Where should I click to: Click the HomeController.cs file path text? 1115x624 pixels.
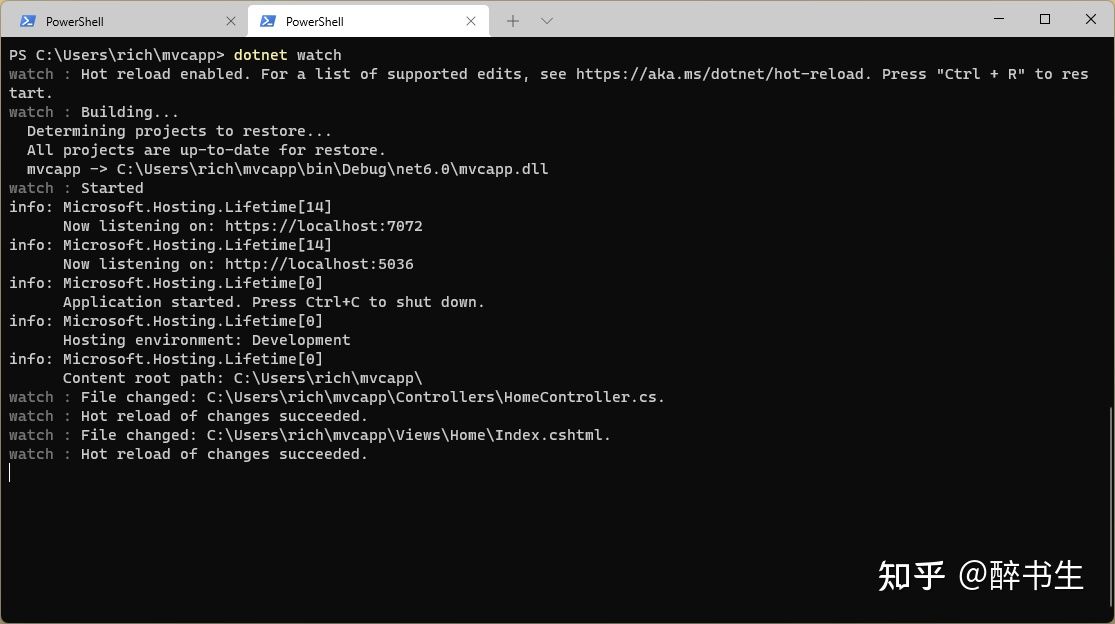435,397
